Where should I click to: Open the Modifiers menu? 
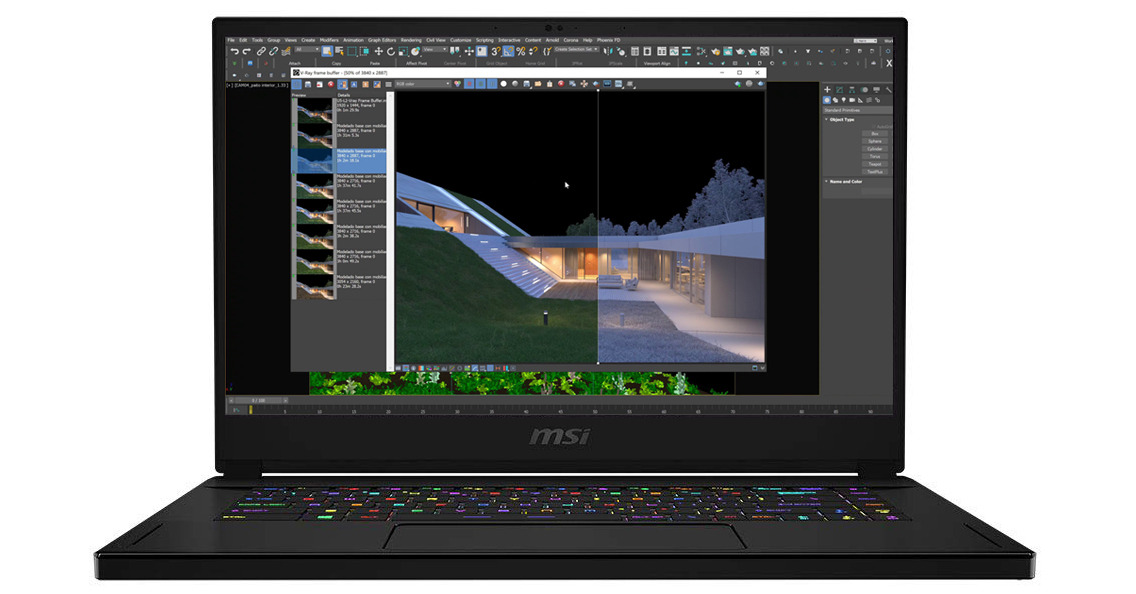pos(329,40)
